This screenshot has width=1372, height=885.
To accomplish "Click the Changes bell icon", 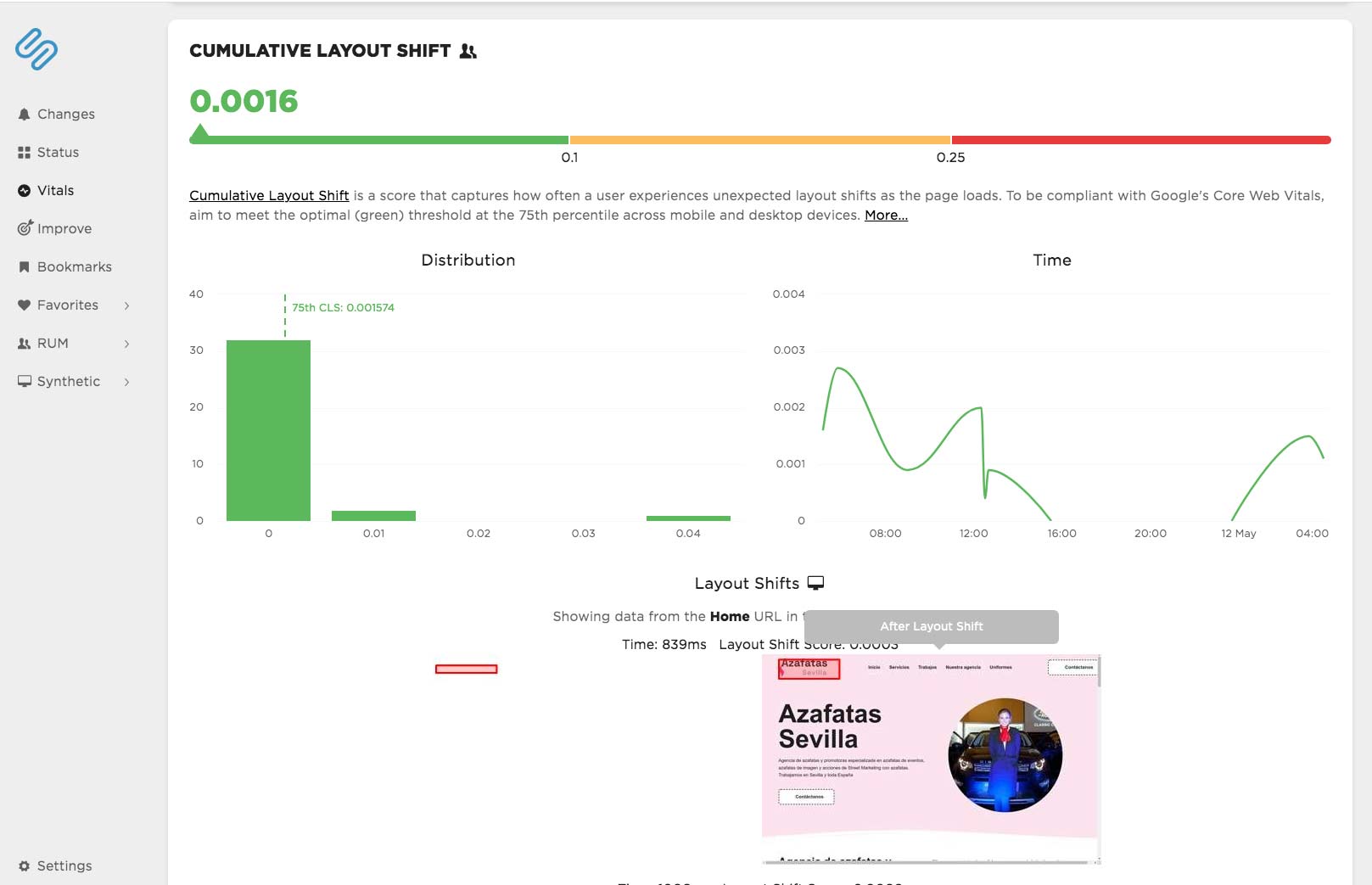I will coord(24,115).
